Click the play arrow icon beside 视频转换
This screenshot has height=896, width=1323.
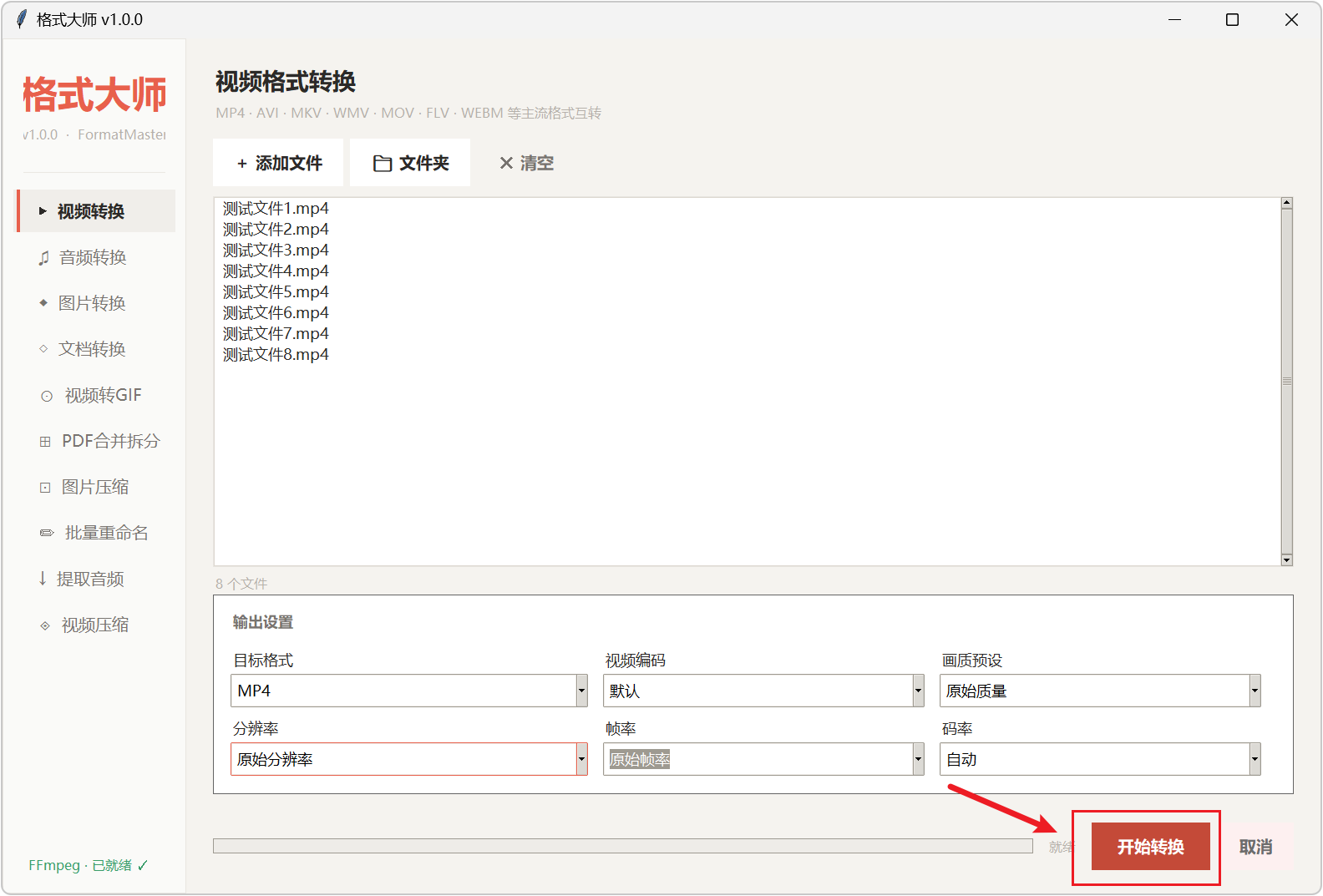tap(43, 211)
